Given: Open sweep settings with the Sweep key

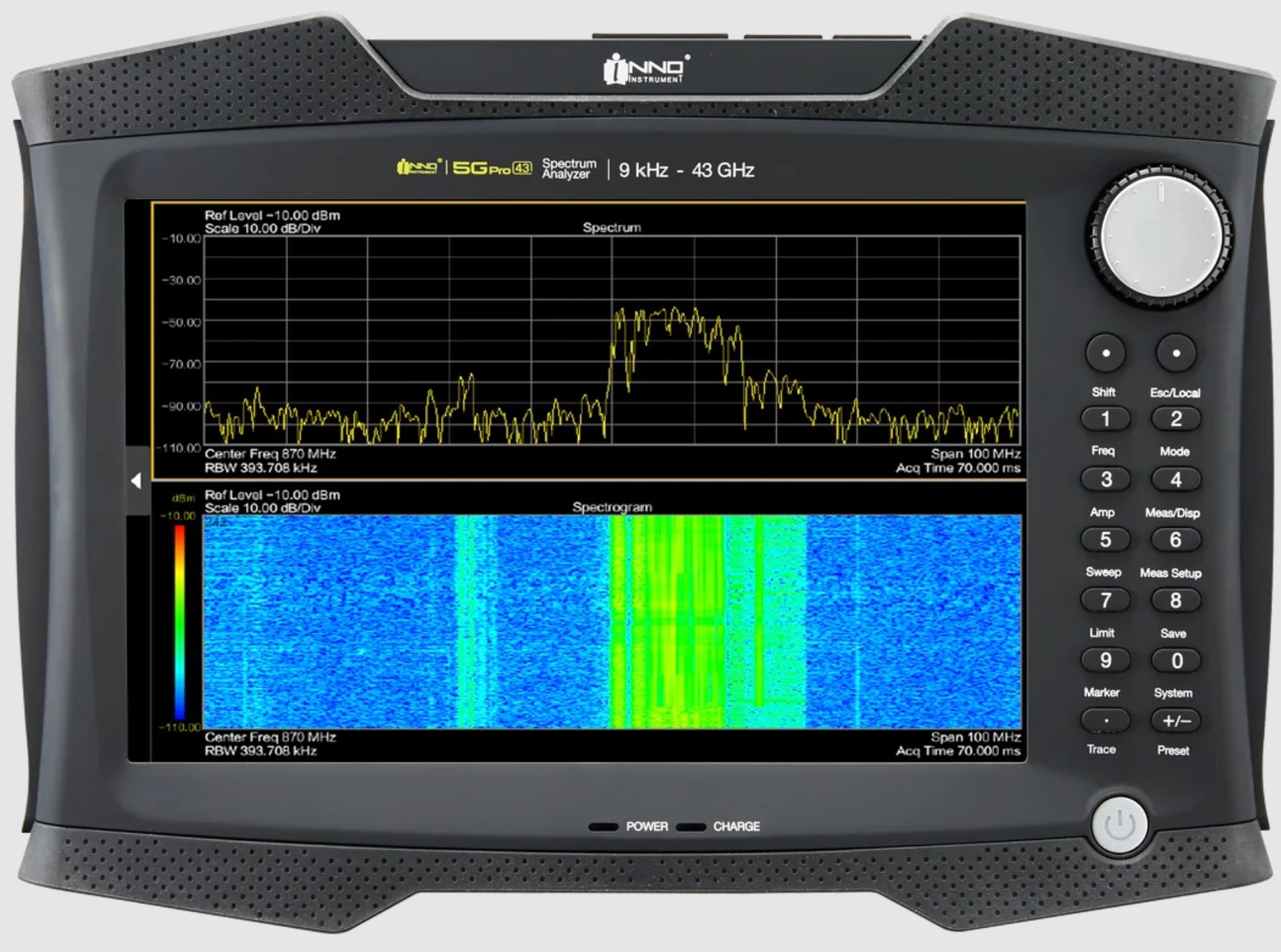Looking at the screenshot, I should 1106,600.
